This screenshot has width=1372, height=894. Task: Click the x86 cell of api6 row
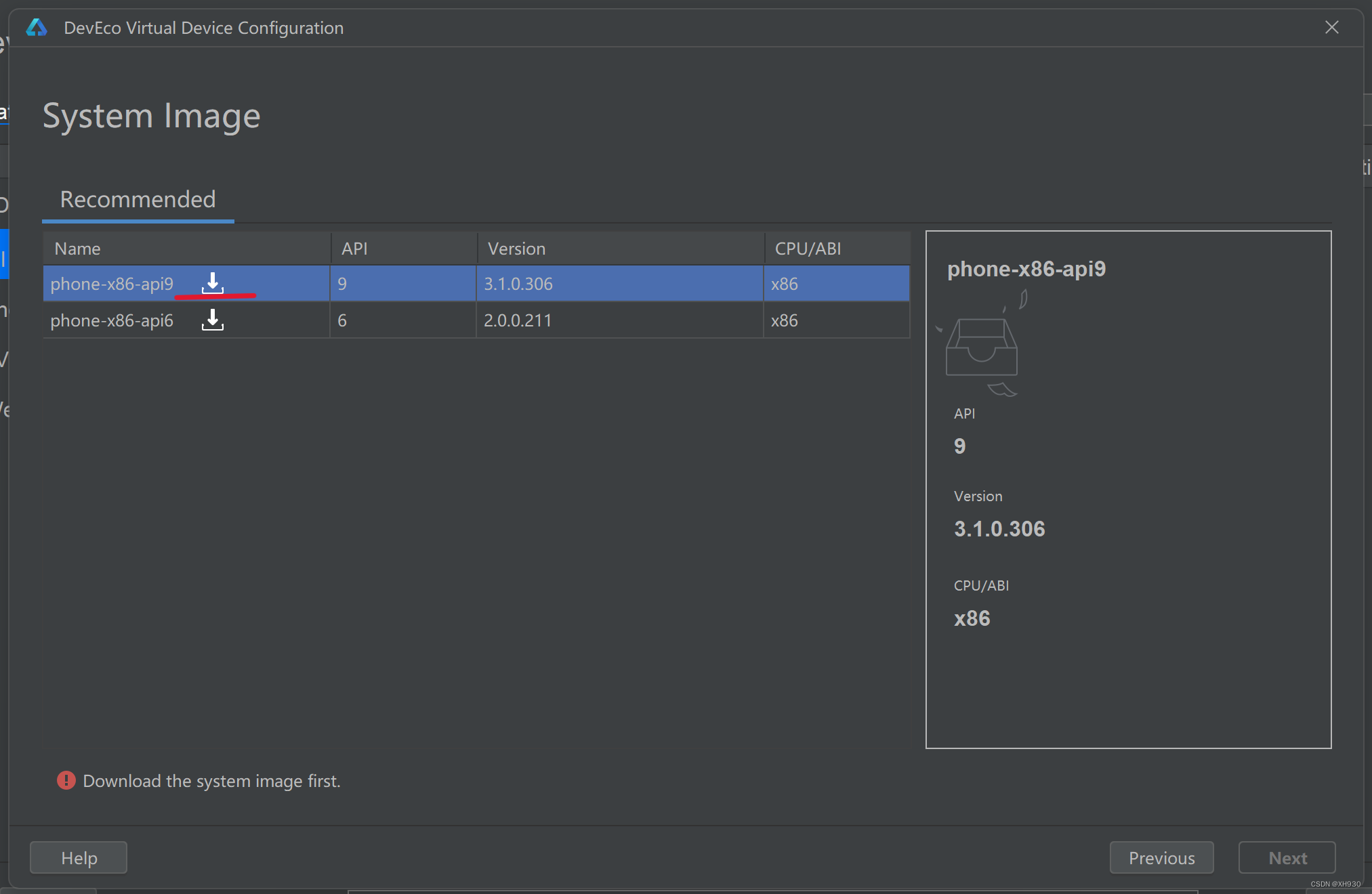click(784, 320)
